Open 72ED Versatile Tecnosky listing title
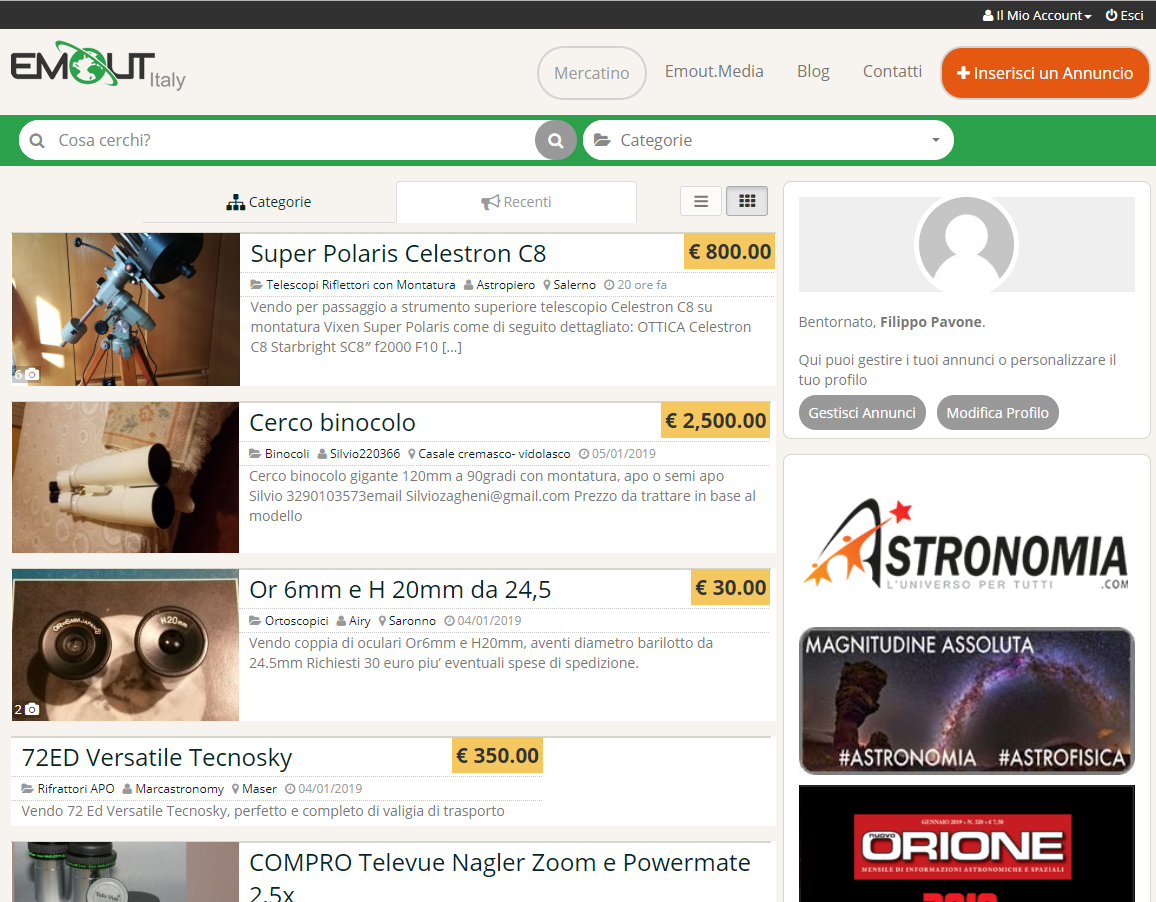The height and width of the screenshot is (902, 1156). 157,758
